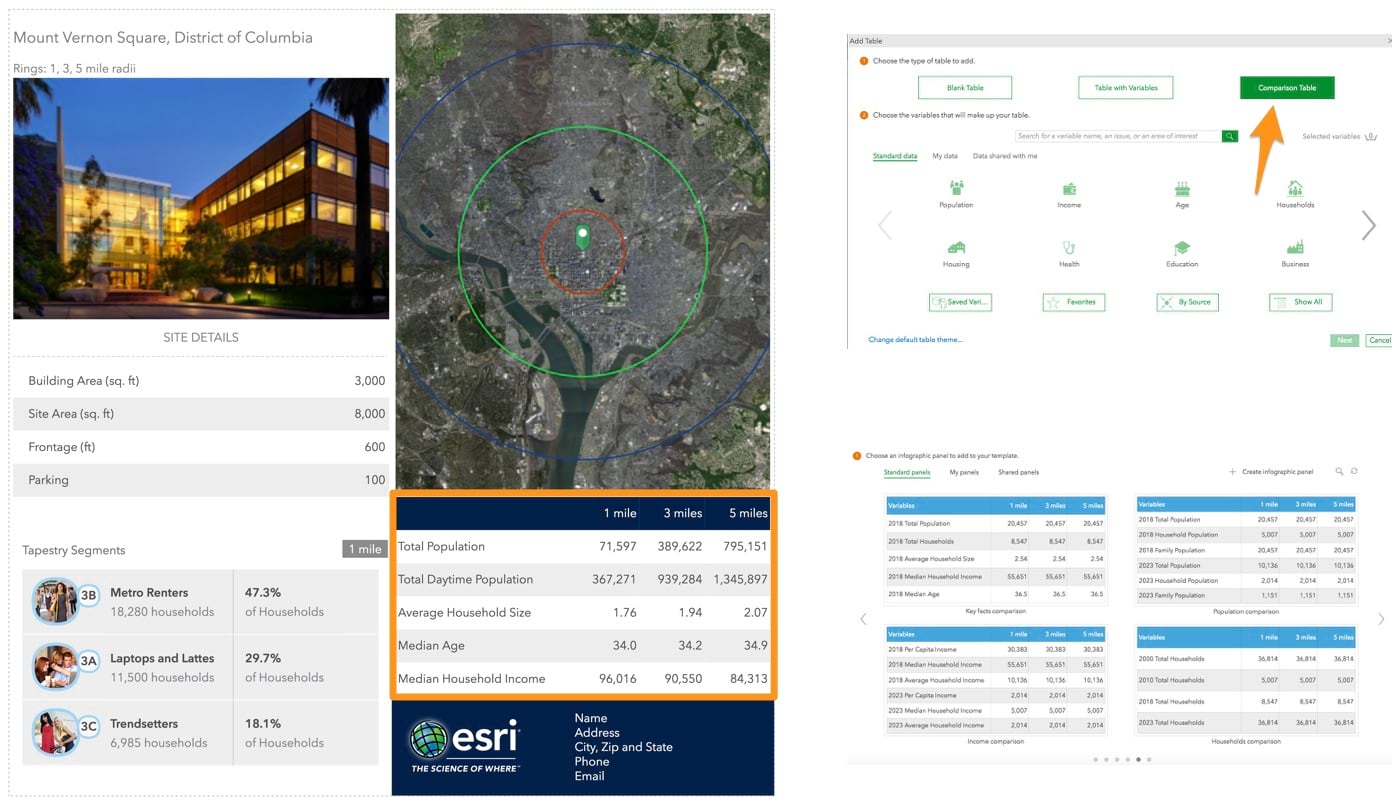1392x804 pixels.
Task: Click the "SITE DETAILS" heading
Action: point(201,338)
